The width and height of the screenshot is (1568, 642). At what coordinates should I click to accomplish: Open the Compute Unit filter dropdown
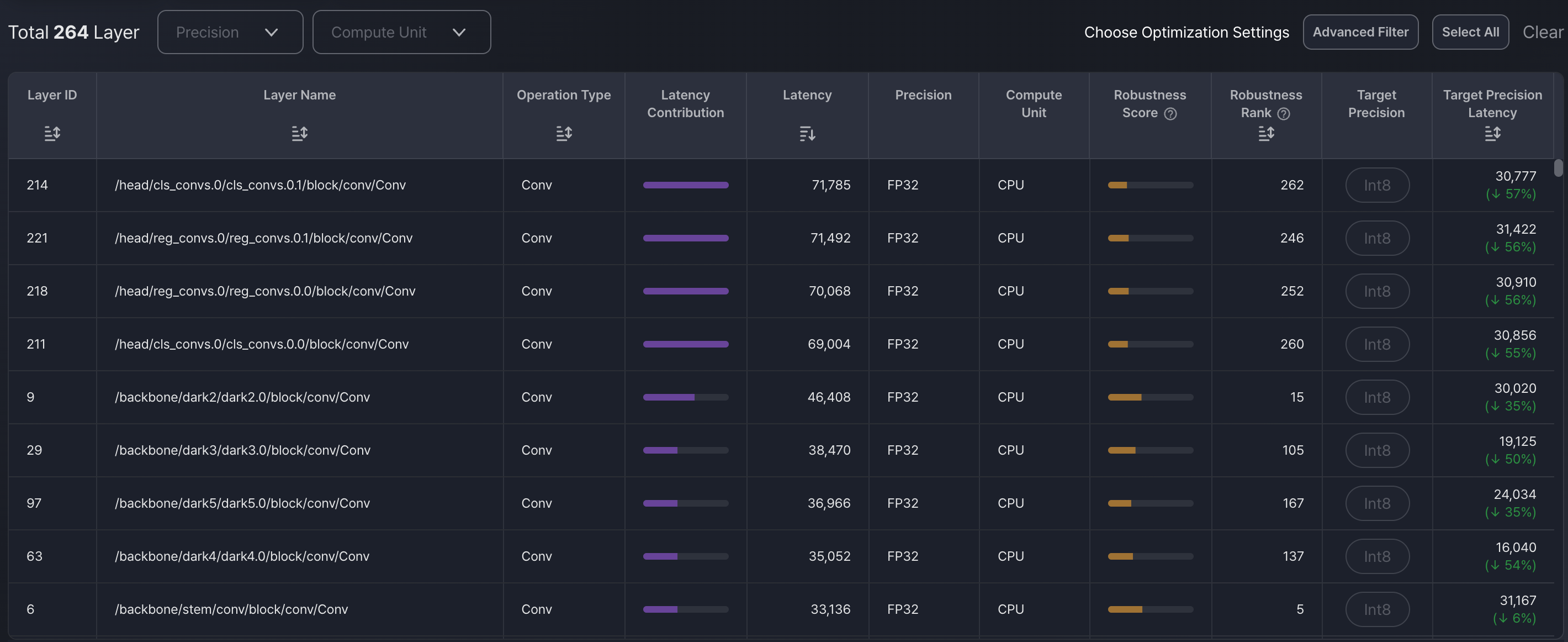coord(401,32)
